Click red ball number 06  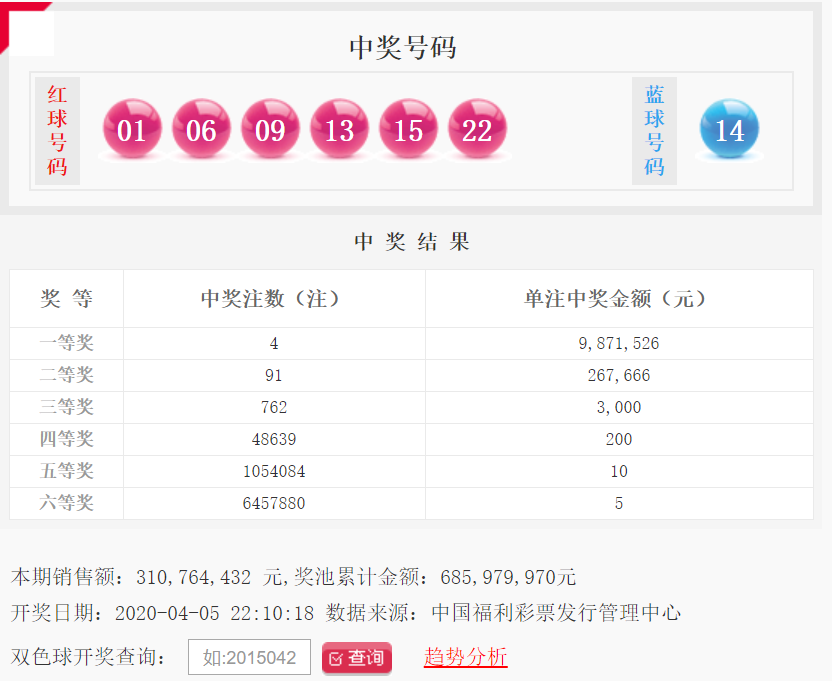pos(201,129)
